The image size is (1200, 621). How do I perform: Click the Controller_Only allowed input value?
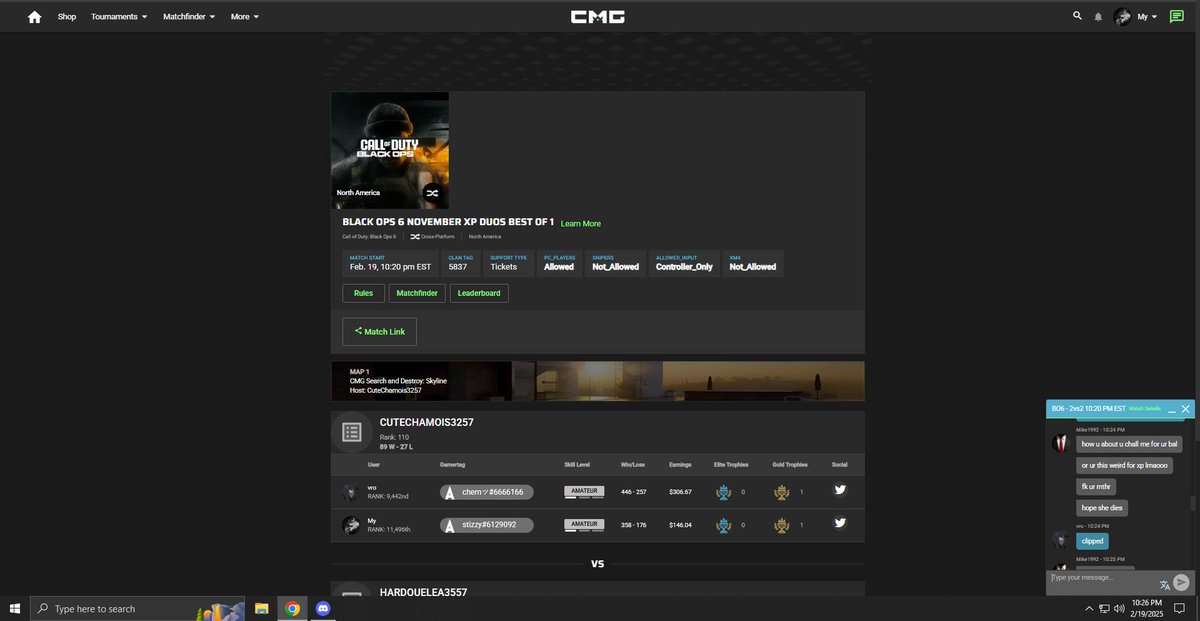click(x=684, y=267)
